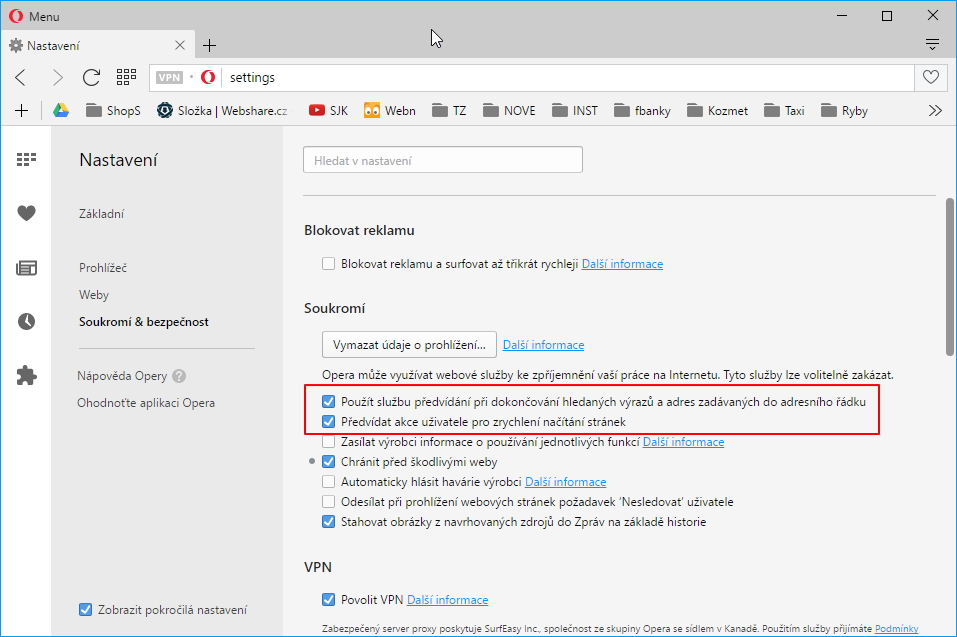Open Další informace link for crash reports
Viewport: 957px width, 637px height.
(x=566, y=482)
